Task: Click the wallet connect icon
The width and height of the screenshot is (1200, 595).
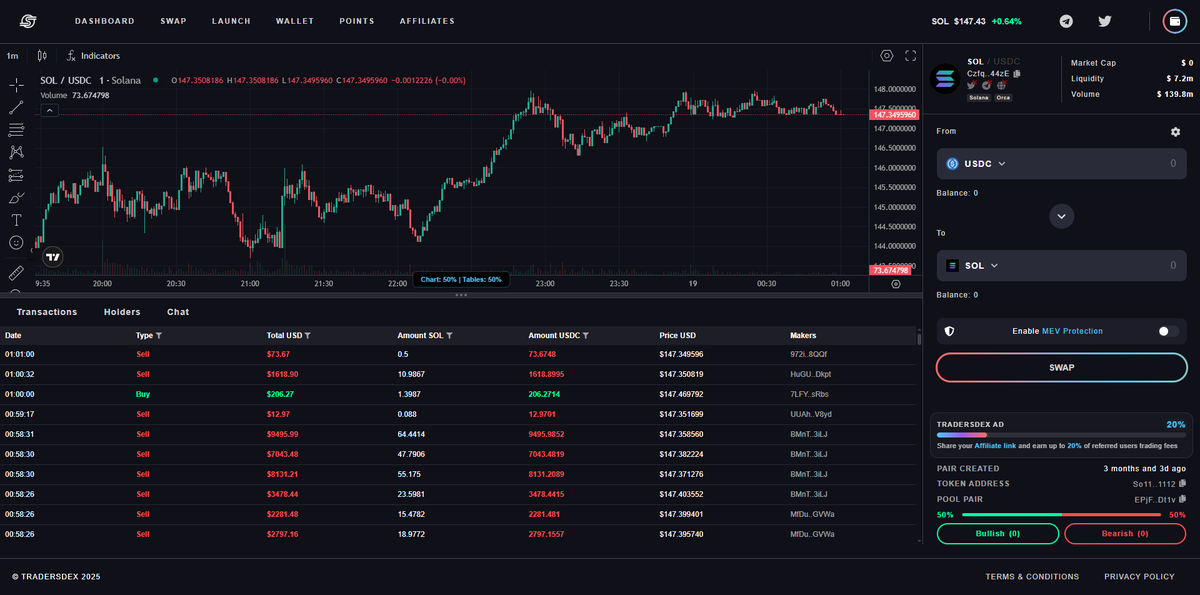Action: [x=1174, y=21]
